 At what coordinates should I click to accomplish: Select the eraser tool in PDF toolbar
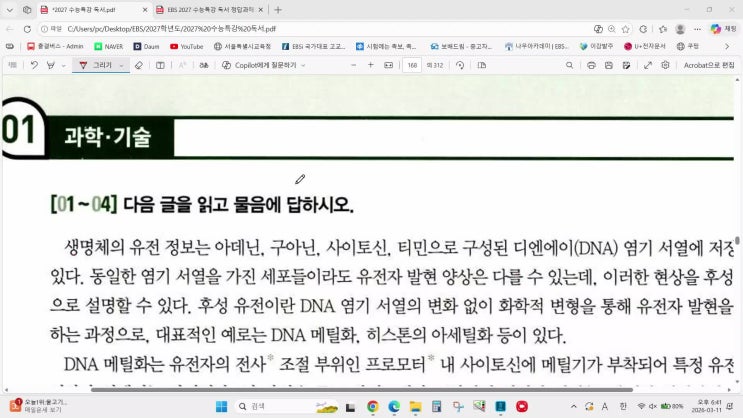139,65
